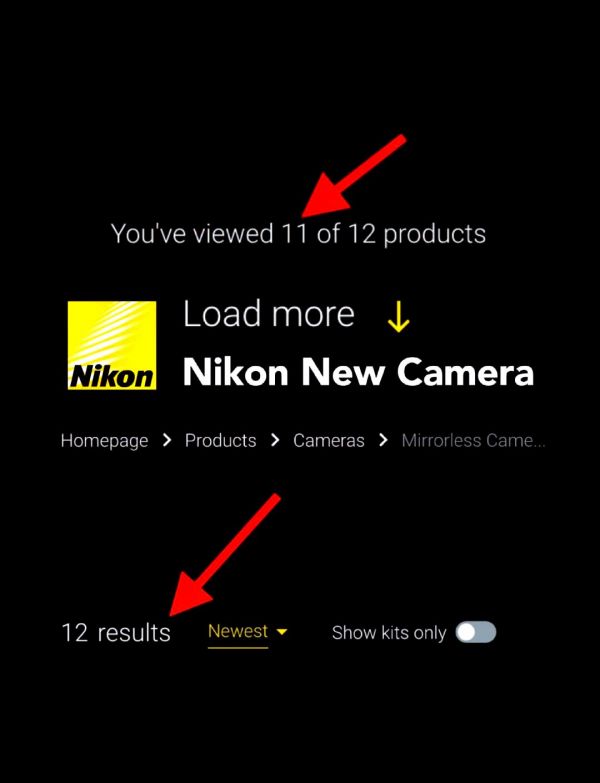Click the Nikon New Camera heading
600x783 pixels.
358,373
